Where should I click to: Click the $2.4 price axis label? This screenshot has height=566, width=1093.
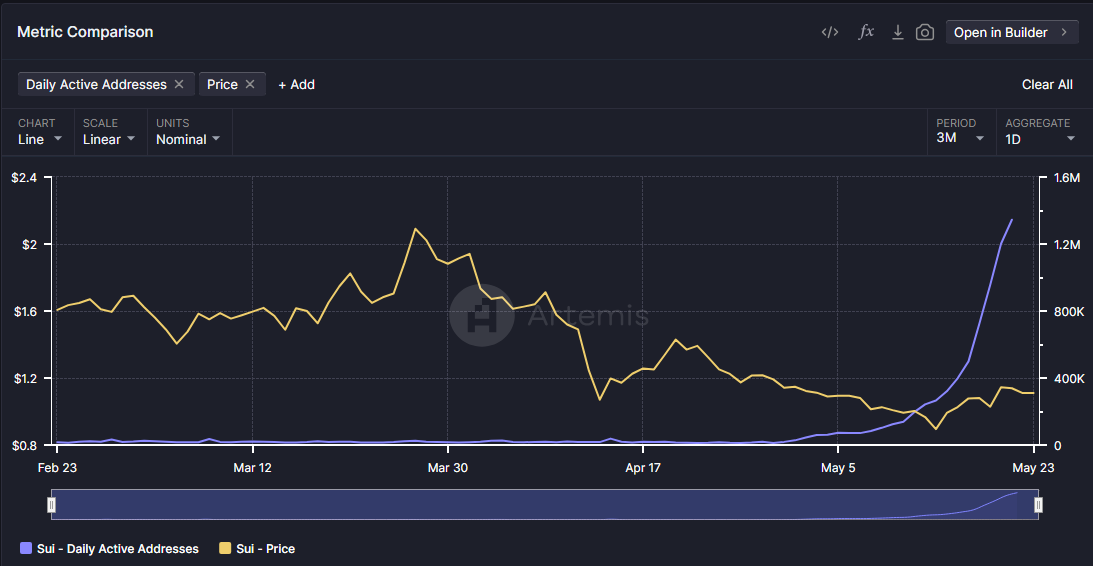click(x=23, y=178)
